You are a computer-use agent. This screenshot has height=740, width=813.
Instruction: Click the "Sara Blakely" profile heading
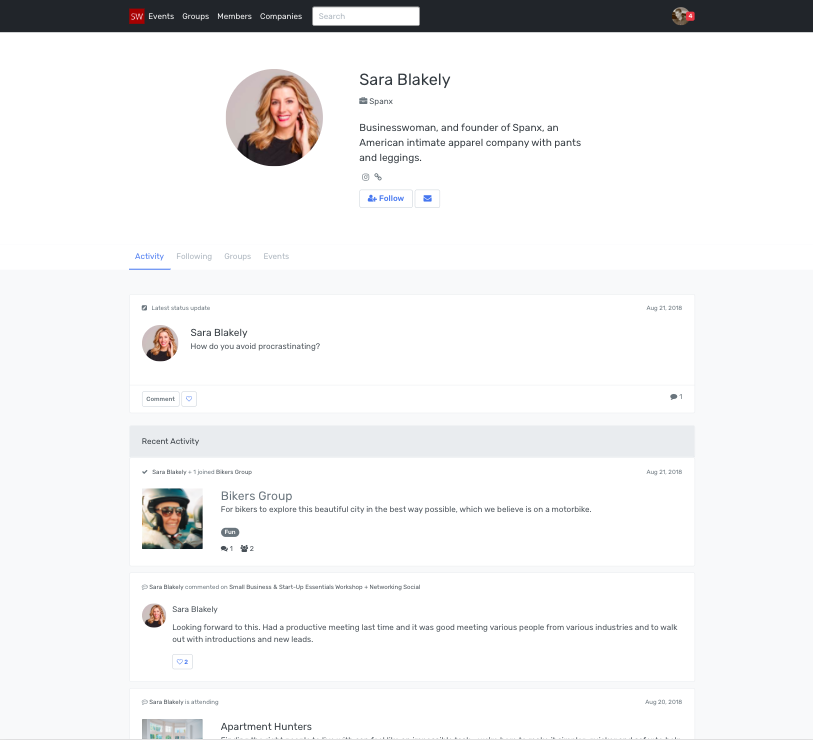(x=405, y=79)
